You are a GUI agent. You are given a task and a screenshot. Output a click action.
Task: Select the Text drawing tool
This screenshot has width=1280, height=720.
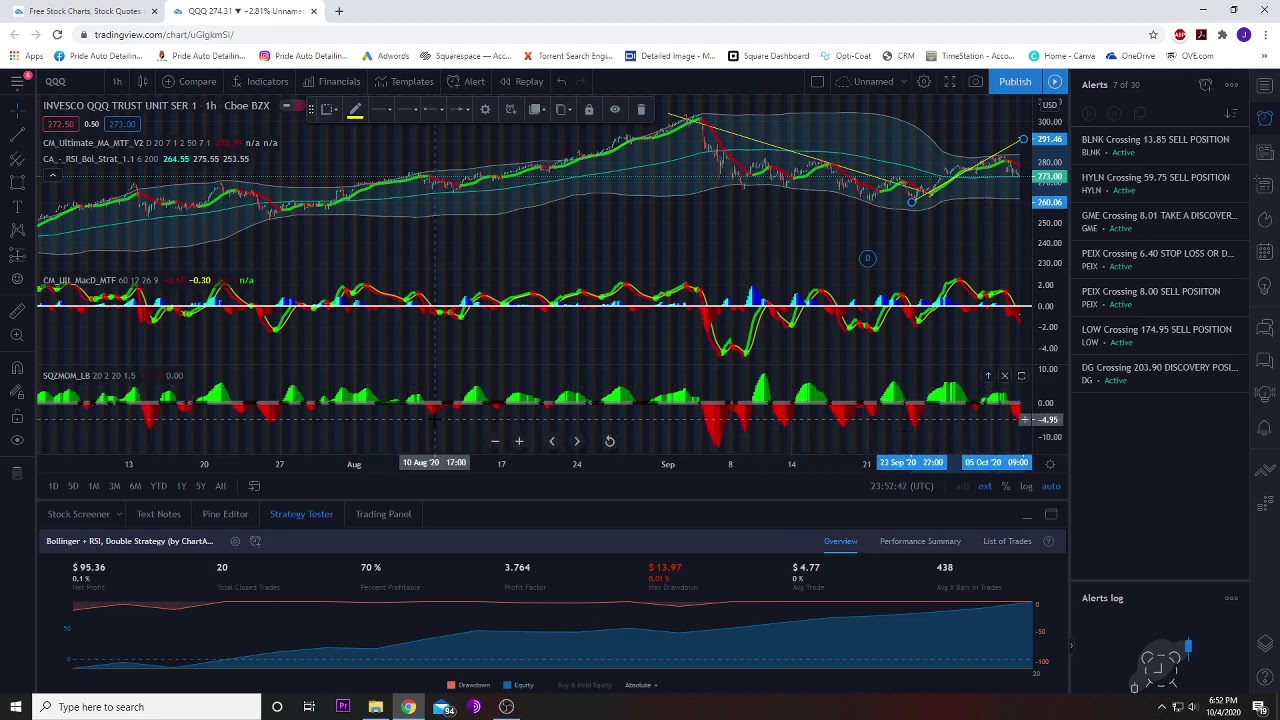[x=17, y=206]
